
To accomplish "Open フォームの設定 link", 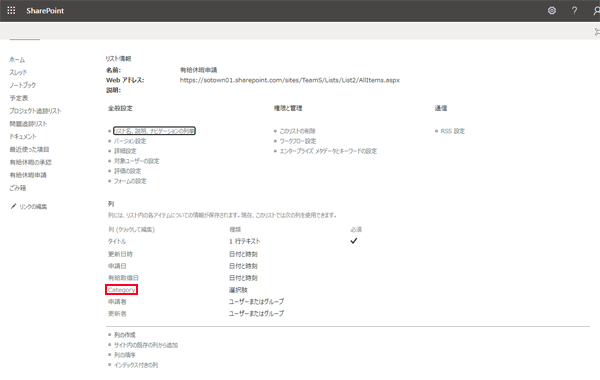I will pos(130,181).
